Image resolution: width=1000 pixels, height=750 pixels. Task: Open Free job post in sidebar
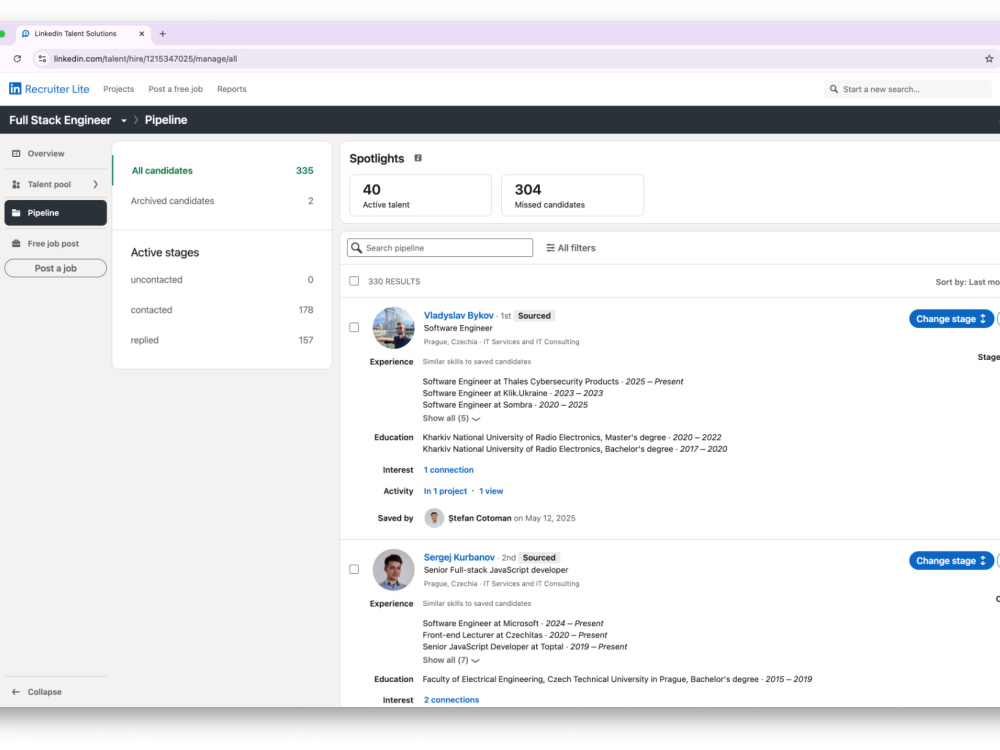pos(55,244)
